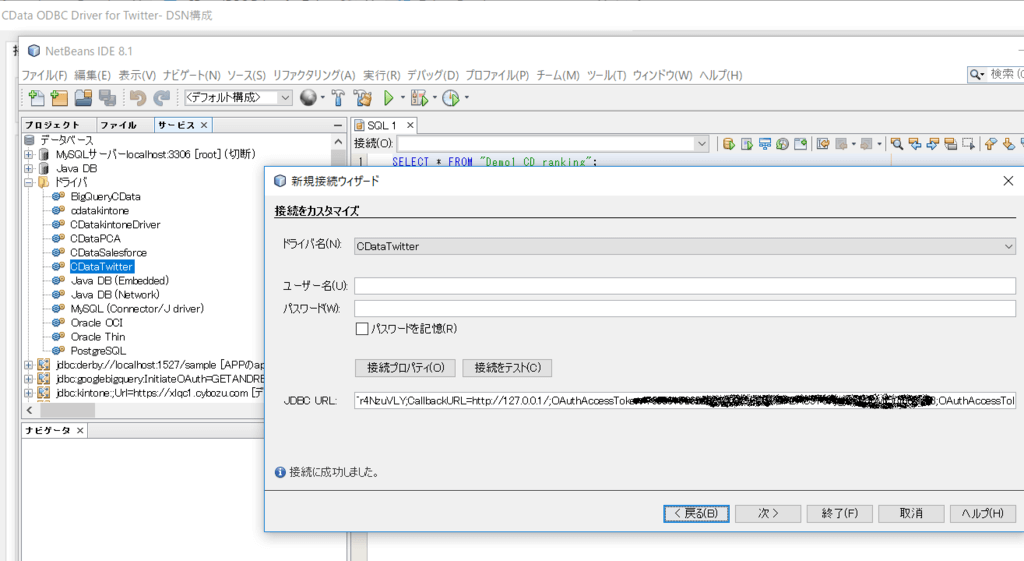Open the ファイル(F) menu
The width and height of the screenshot is (1024, 561).
tap(44, 75)
